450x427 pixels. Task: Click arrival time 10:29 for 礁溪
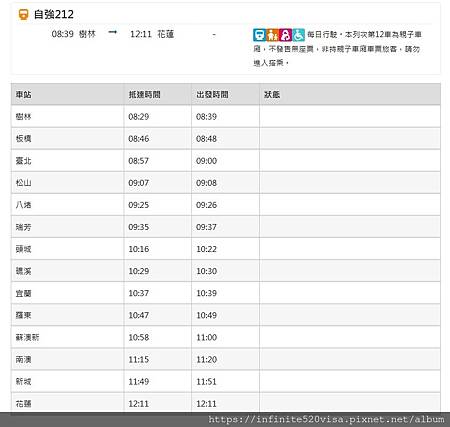click(x=139, y=271)
